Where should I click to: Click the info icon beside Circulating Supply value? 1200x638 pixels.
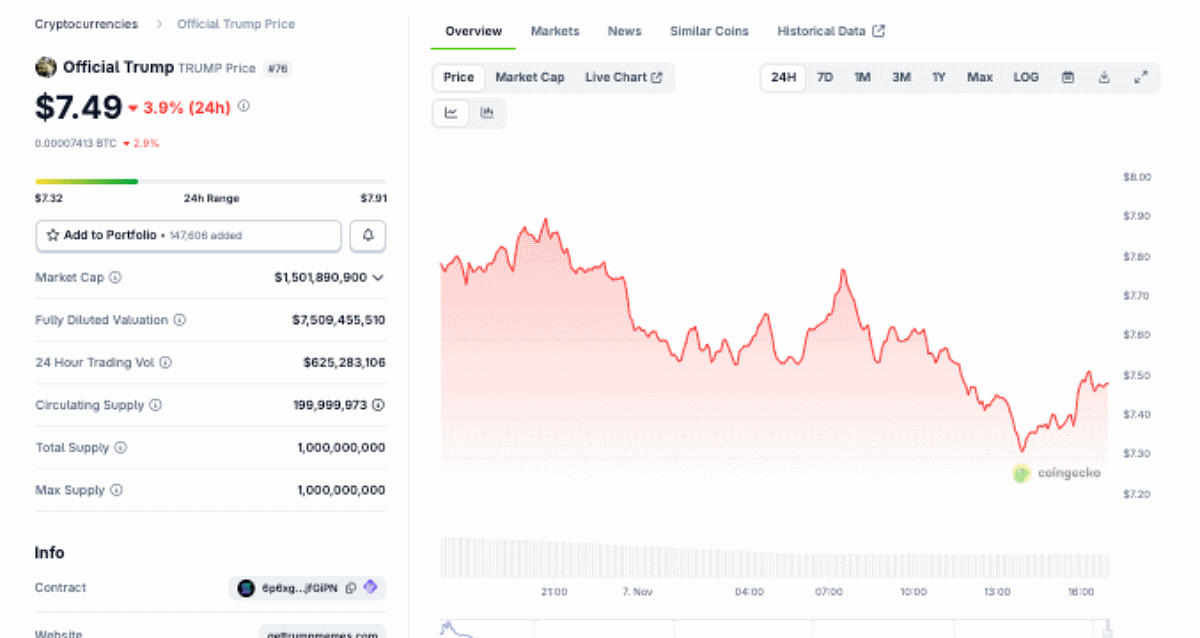[x=378, y=405]
